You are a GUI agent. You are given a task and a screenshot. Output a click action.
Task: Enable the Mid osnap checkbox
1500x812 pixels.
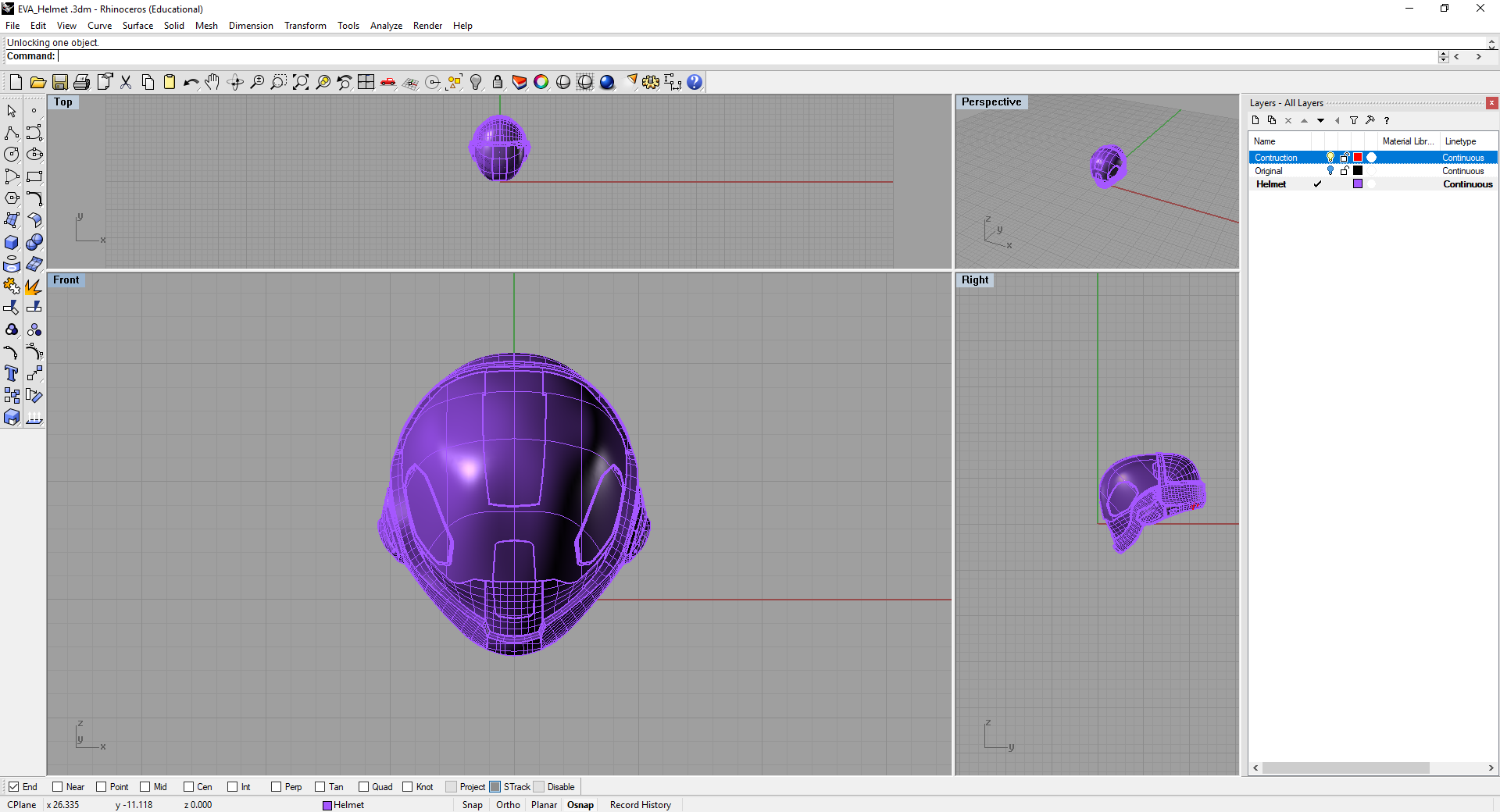pyautogui.click(x=145, y=787)
